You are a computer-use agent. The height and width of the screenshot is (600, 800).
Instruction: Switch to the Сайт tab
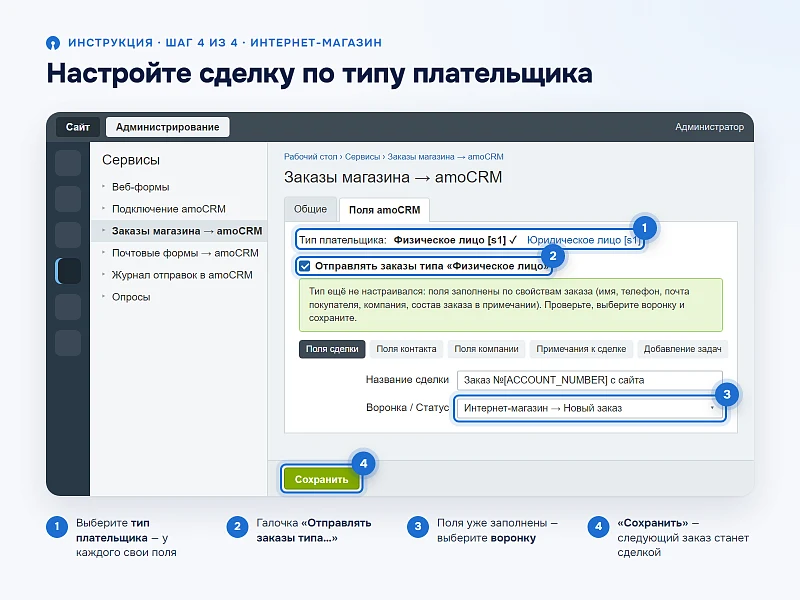pos(78,127)
